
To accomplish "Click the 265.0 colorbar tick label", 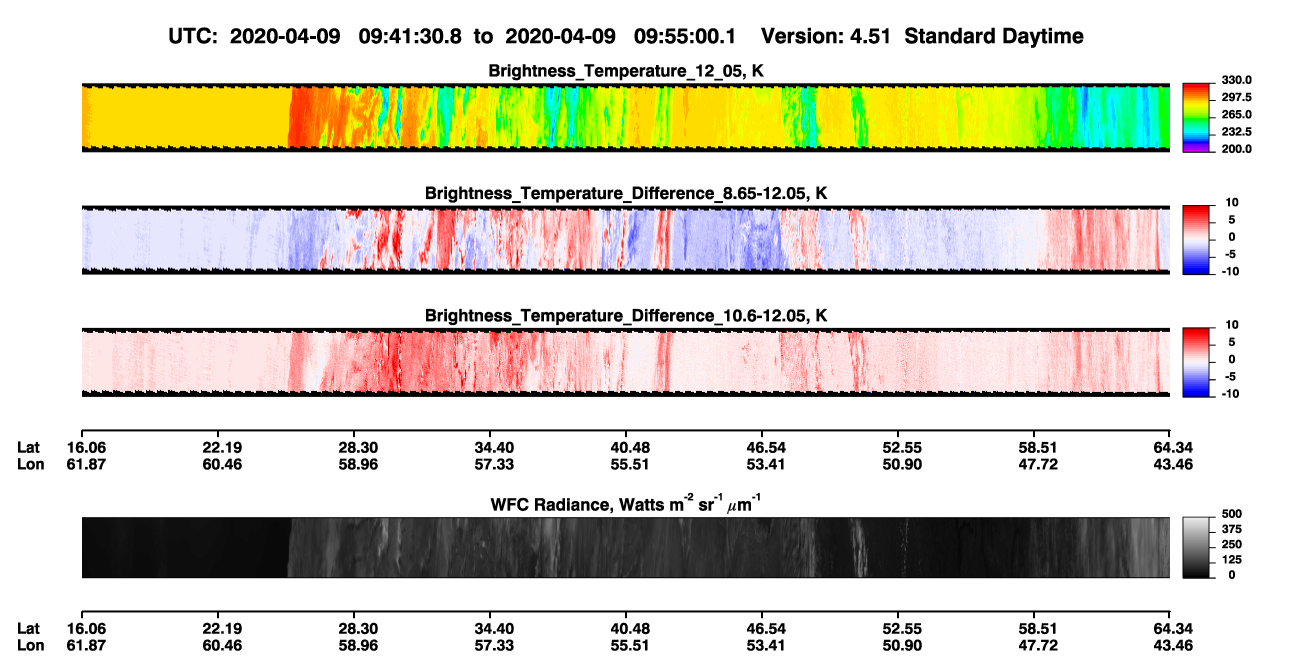I will pyautogui.click(x=1236, y=114).
